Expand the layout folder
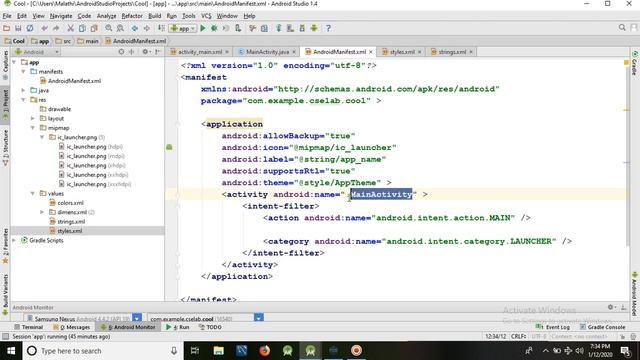The height and width of the screenshot is (360, 640). coord(33,118)
